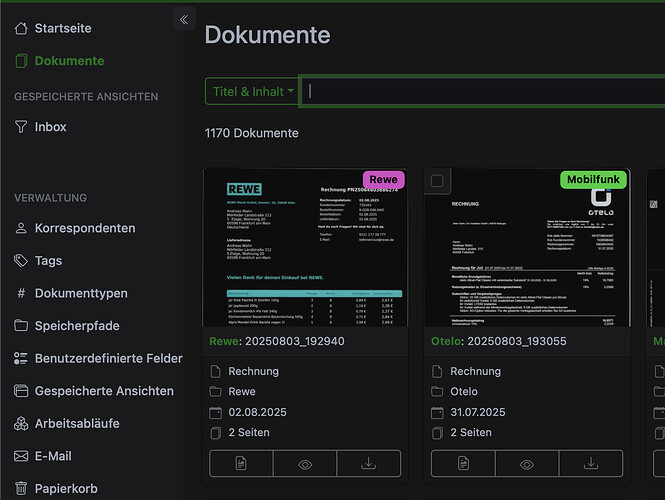This screenshot has width=665, height=500.
Task: Open Korrespondenten management page
Action: click(85, 228)
